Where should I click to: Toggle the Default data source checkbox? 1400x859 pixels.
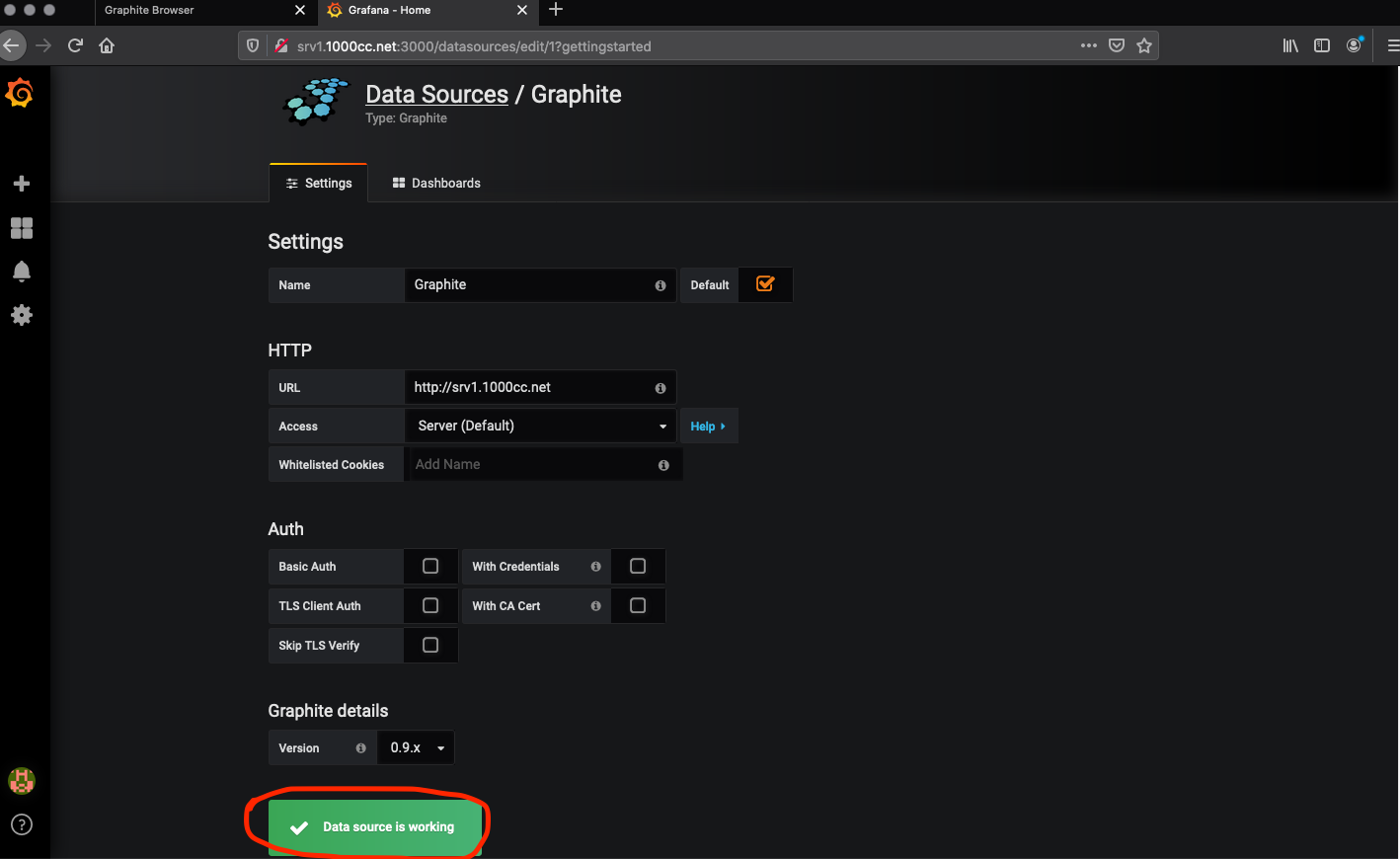tap(765, 284)
